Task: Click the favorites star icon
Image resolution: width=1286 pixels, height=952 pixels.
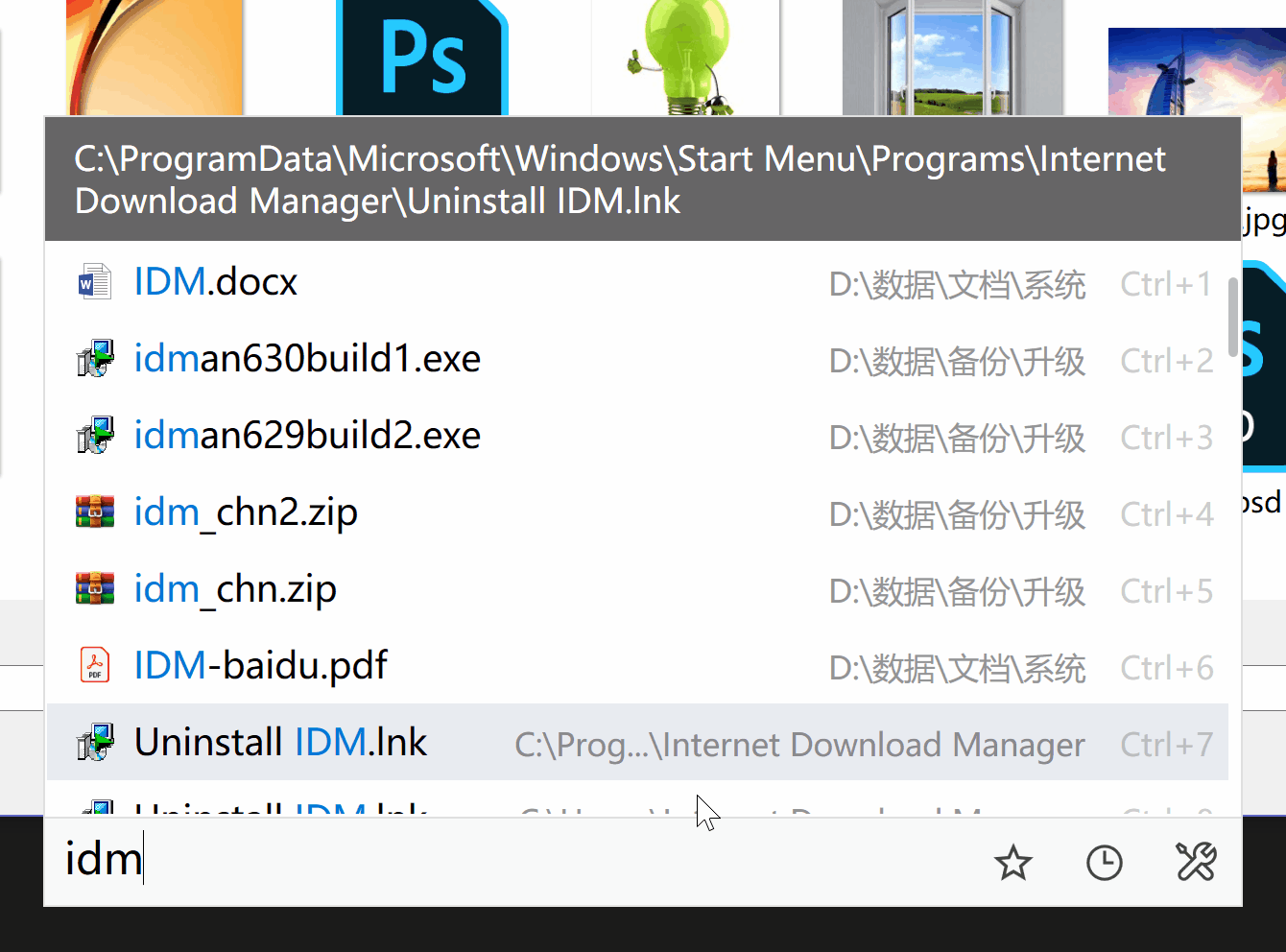Action: click(1012, 863)
